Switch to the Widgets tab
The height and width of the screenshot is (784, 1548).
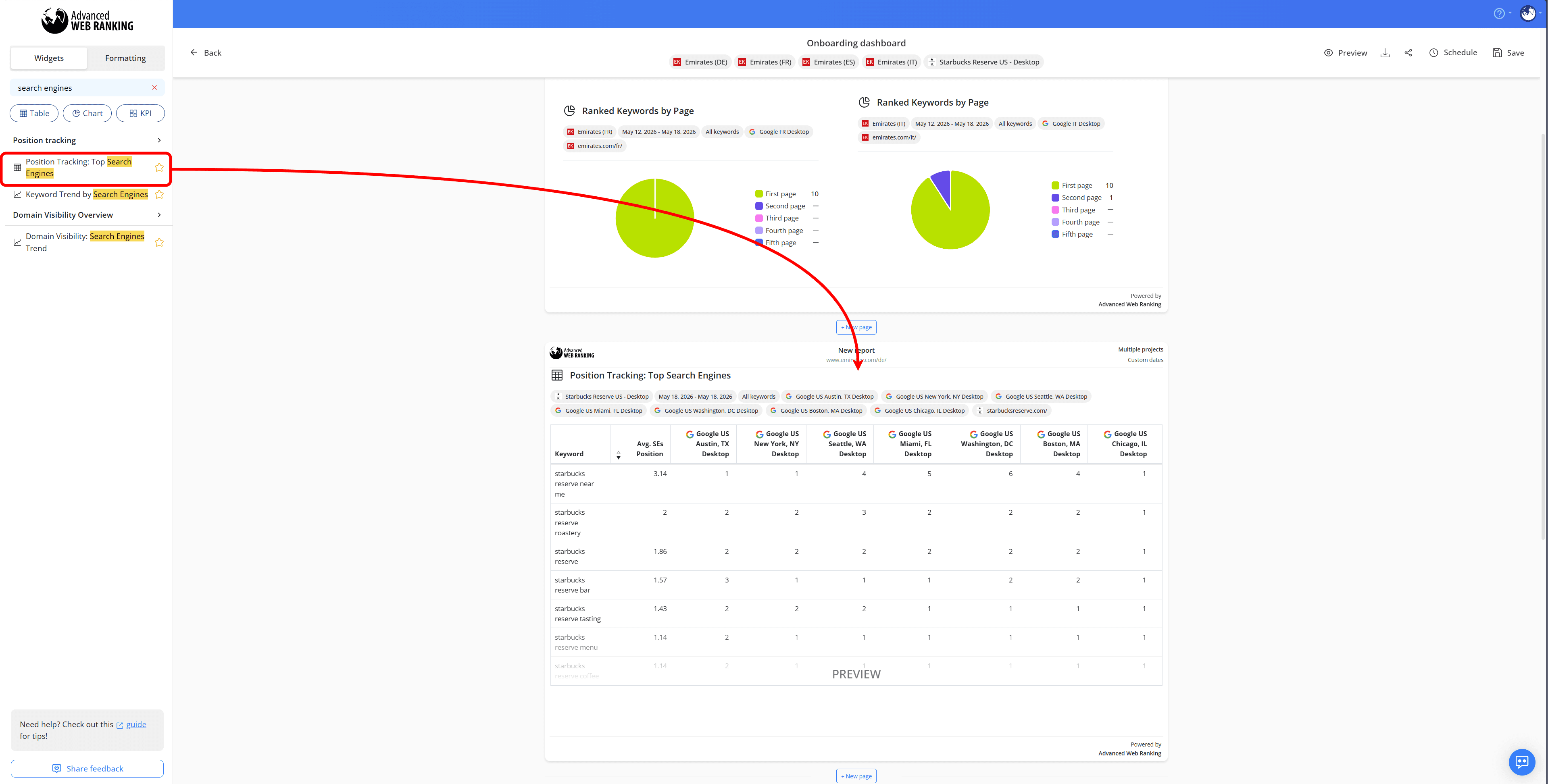49,58
